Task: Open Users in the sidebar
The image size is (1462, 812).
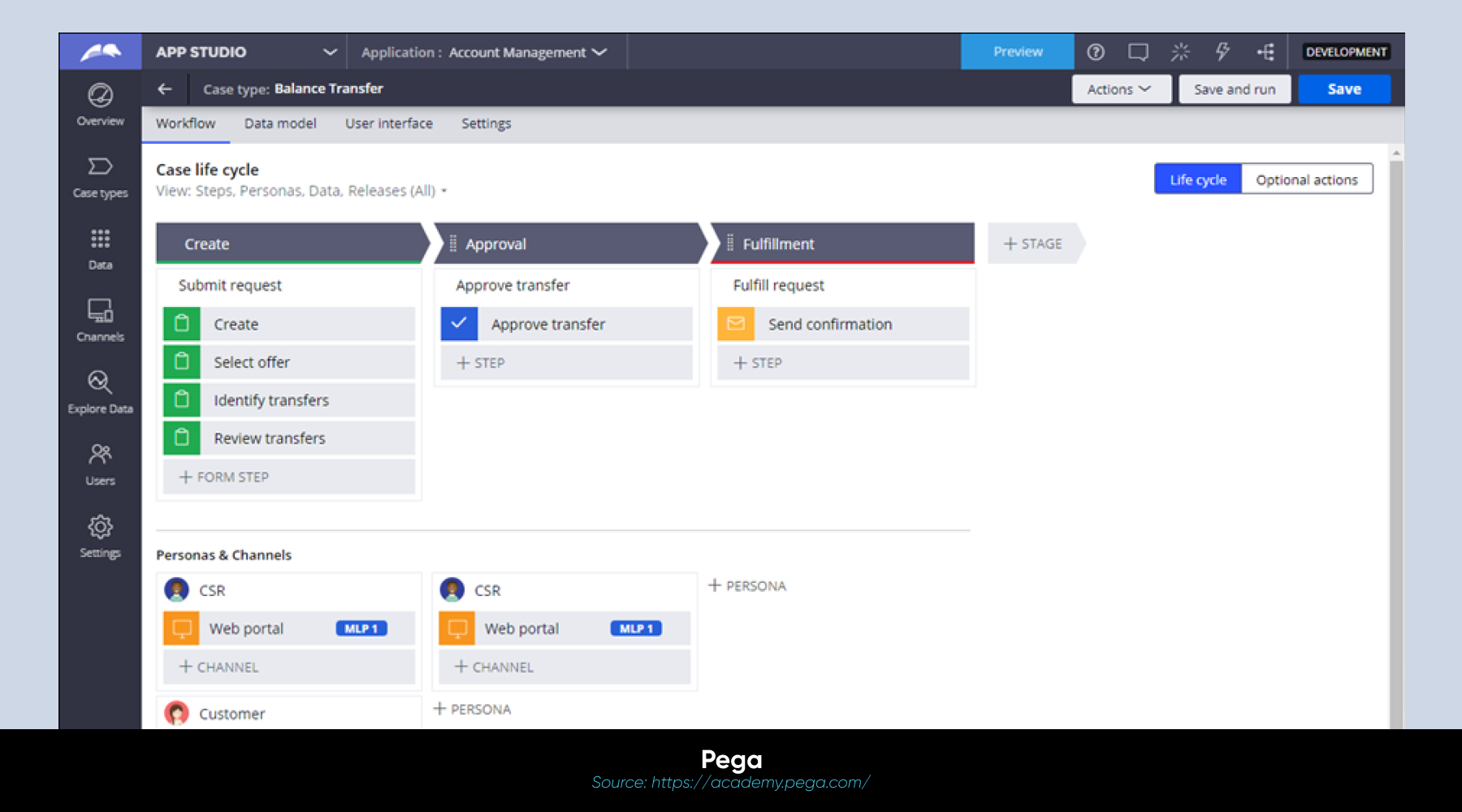Action: pos(100,464)
